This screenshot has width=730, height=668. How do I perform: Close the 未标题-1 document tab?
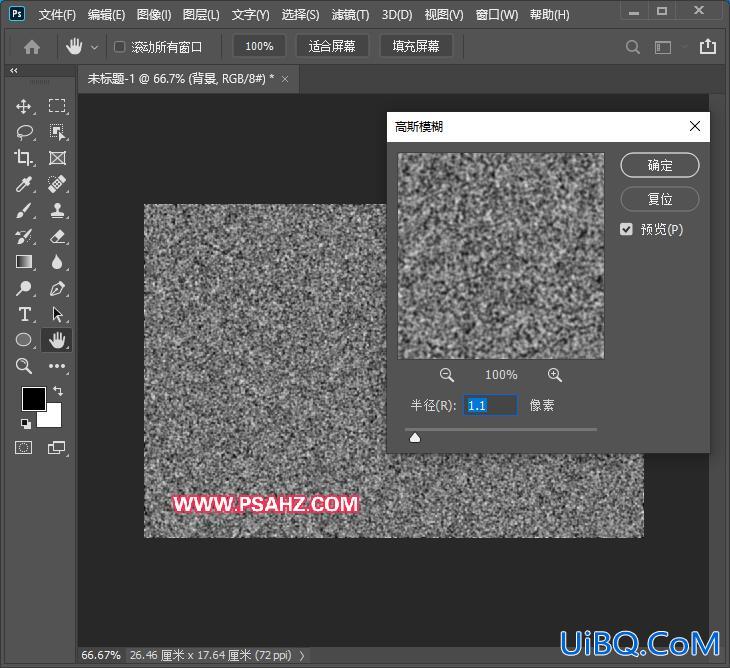pos(285,80)
